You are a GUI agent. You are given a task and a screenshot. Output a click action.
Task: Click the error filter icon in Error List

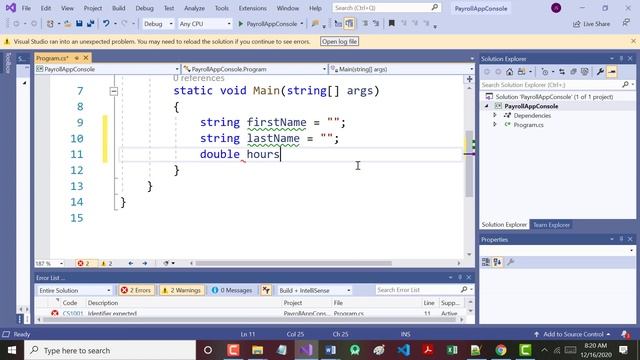[266, 290]
